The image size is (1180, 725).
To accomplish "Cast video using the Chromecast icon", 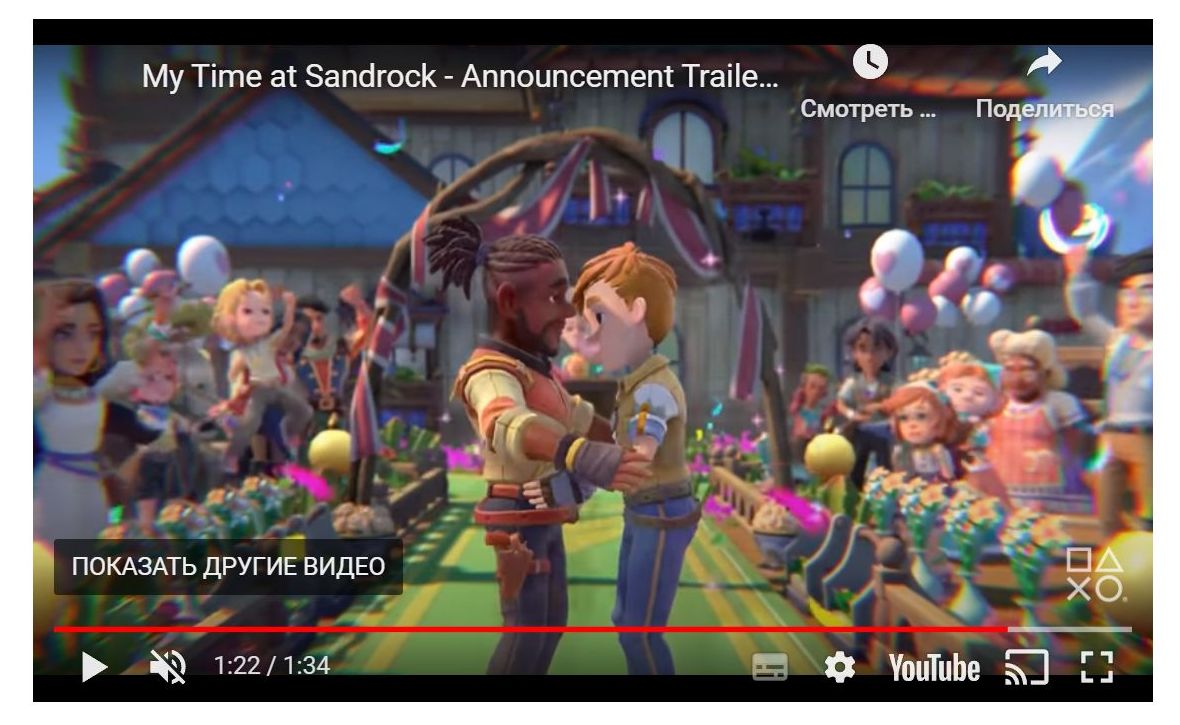I will (x=1026, y=667).
